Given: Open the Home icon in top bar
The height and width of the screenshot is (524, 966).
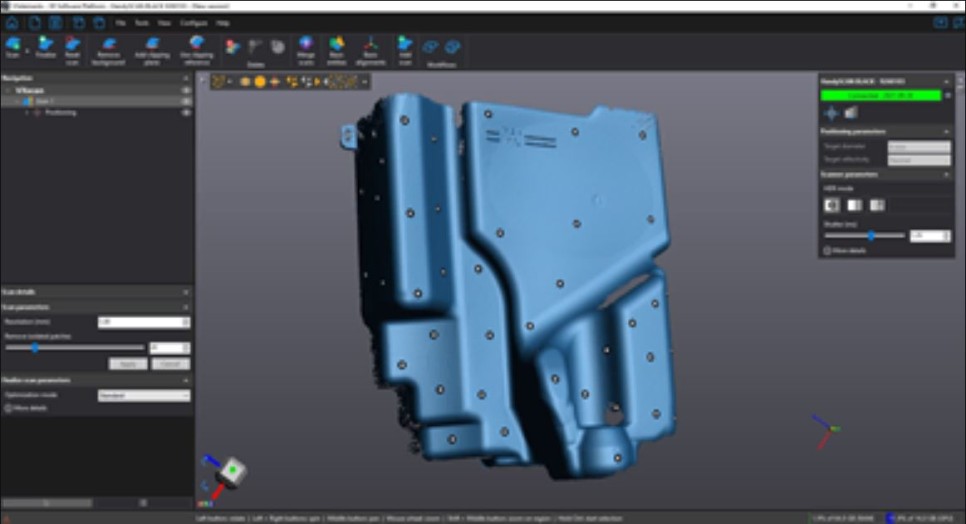Looking at the screenshot, I should click(11, 22).
